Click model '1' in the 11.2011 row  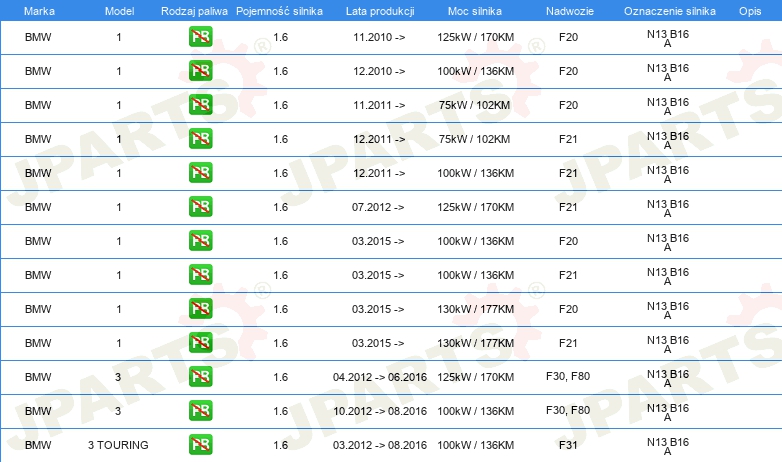[x=119, y=105]
